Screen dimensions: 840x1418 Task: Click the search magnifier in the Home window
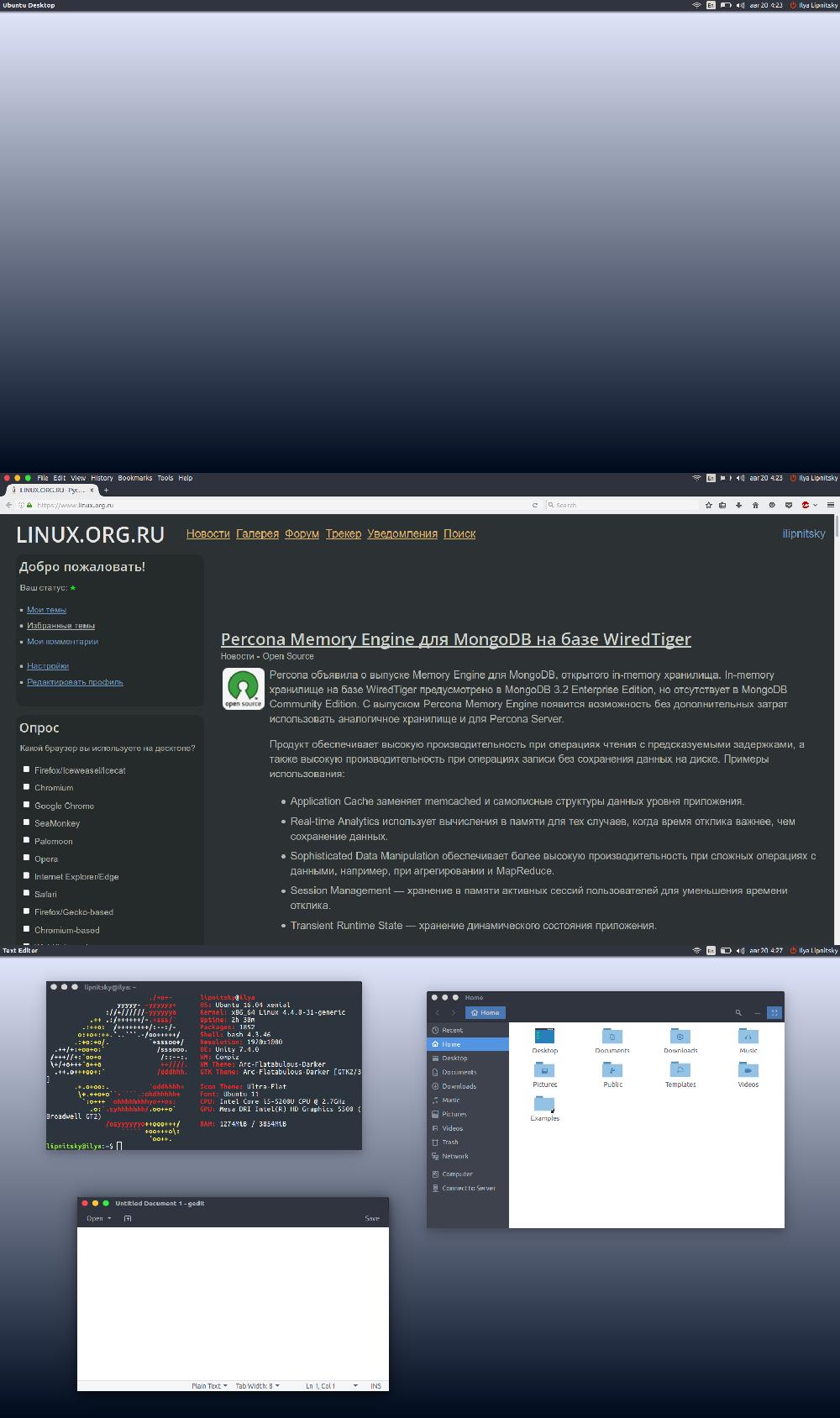tap(738, 1012)
